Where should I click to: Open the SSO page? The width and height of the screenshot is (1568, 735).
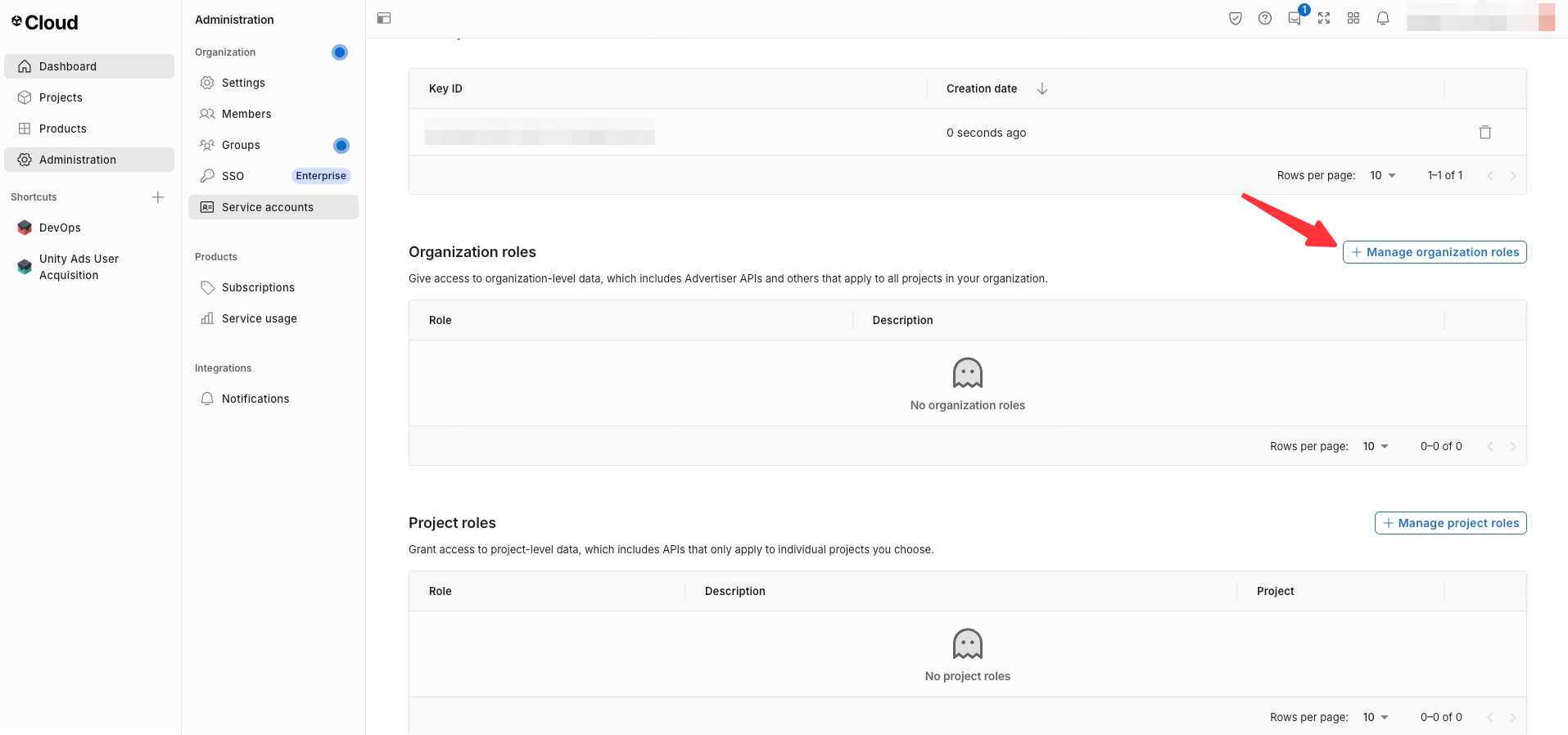(x=273, y=176)
